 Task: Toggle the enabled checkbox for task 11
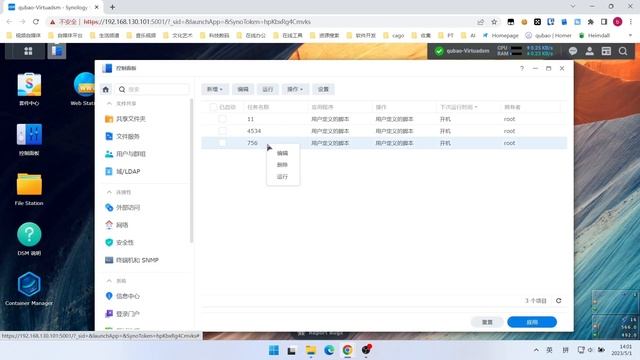click(x=222, y=119)
